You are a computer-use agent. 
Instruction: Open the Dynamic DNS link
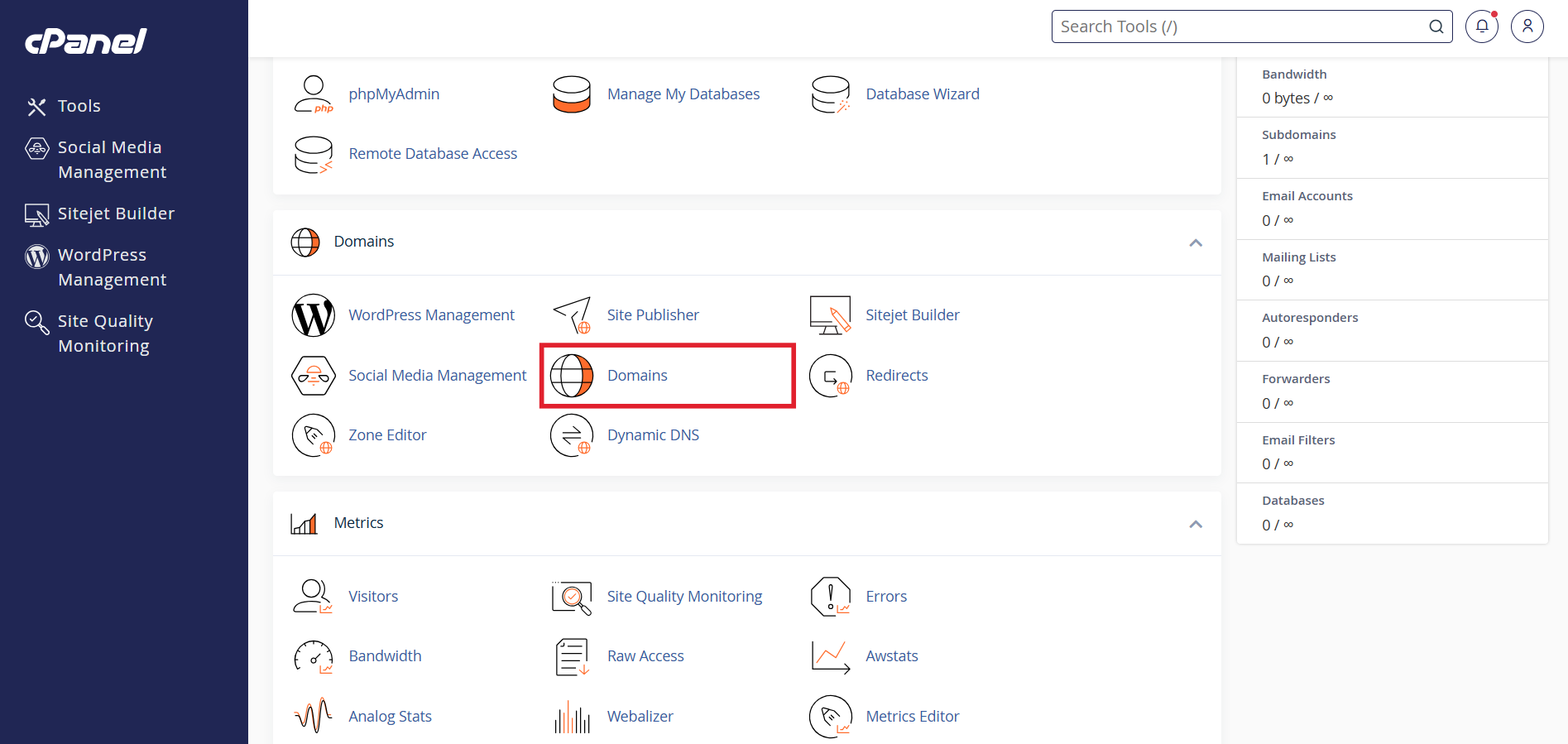tap(653, 435)
